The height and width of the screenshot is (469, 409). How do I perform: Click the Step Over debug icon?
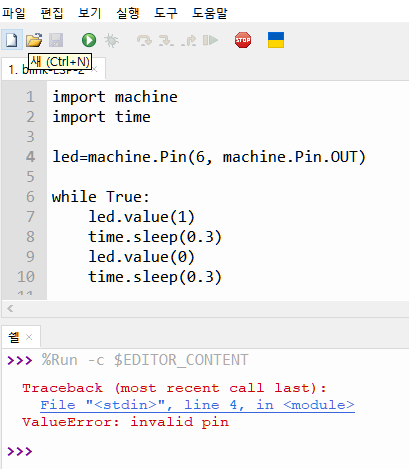click(x=144, y=40)
